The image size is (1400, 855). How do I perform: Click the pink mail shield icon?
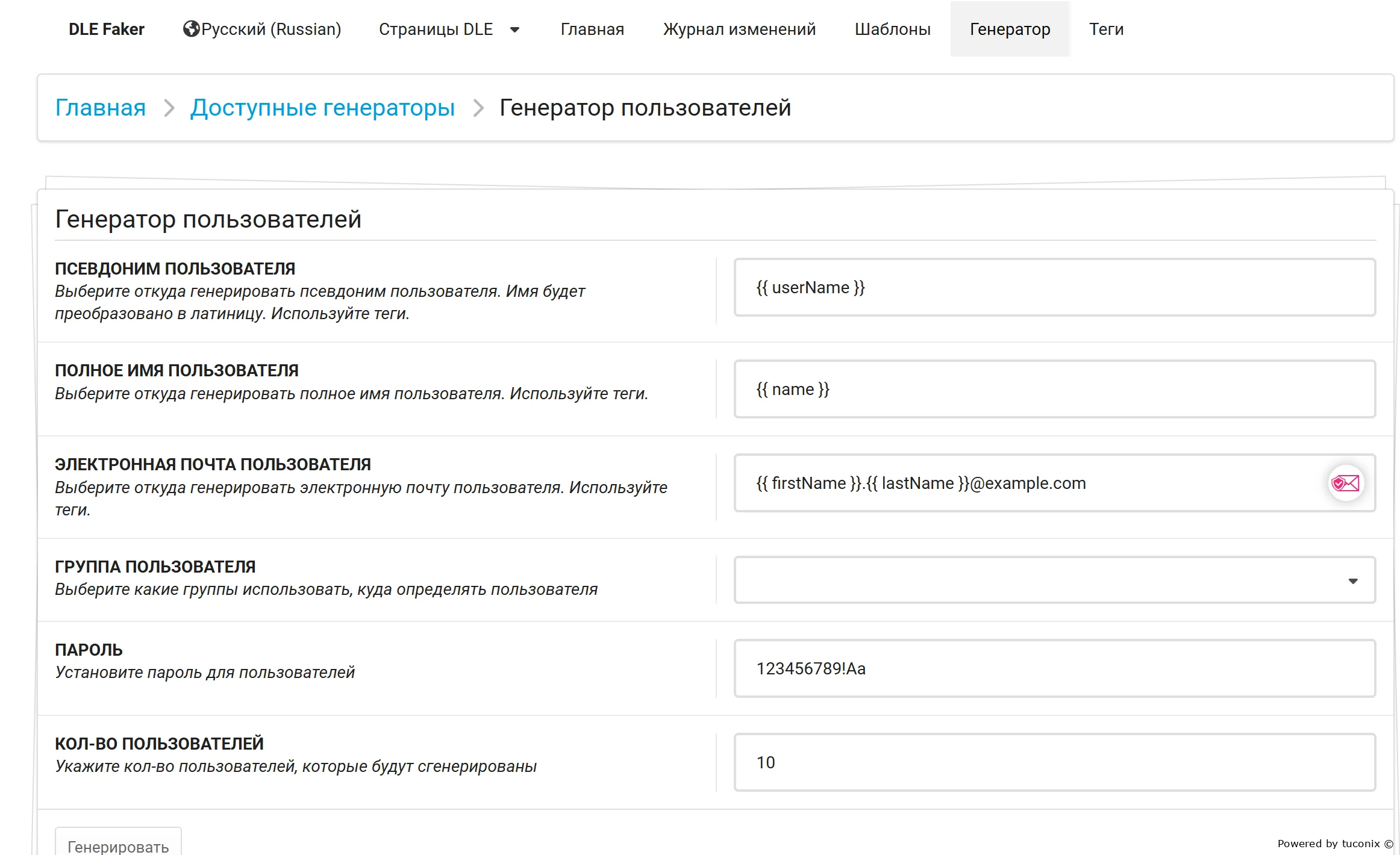[x=1345, y=483]
